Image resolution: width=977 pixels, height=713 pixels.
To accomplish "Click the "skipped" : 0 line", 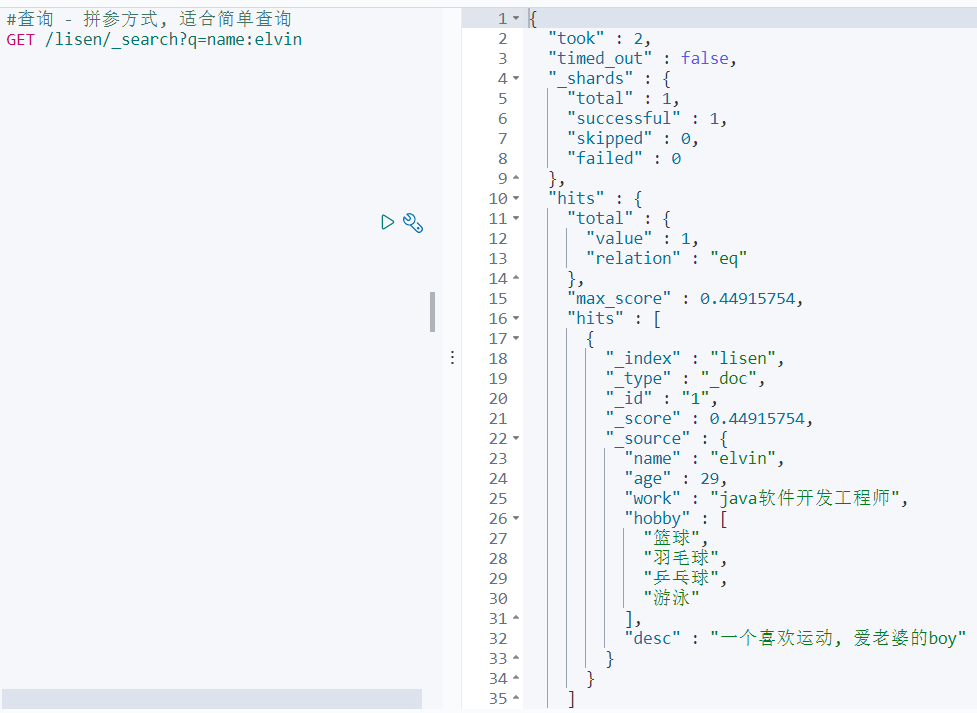I will click(x=633, y=138).
